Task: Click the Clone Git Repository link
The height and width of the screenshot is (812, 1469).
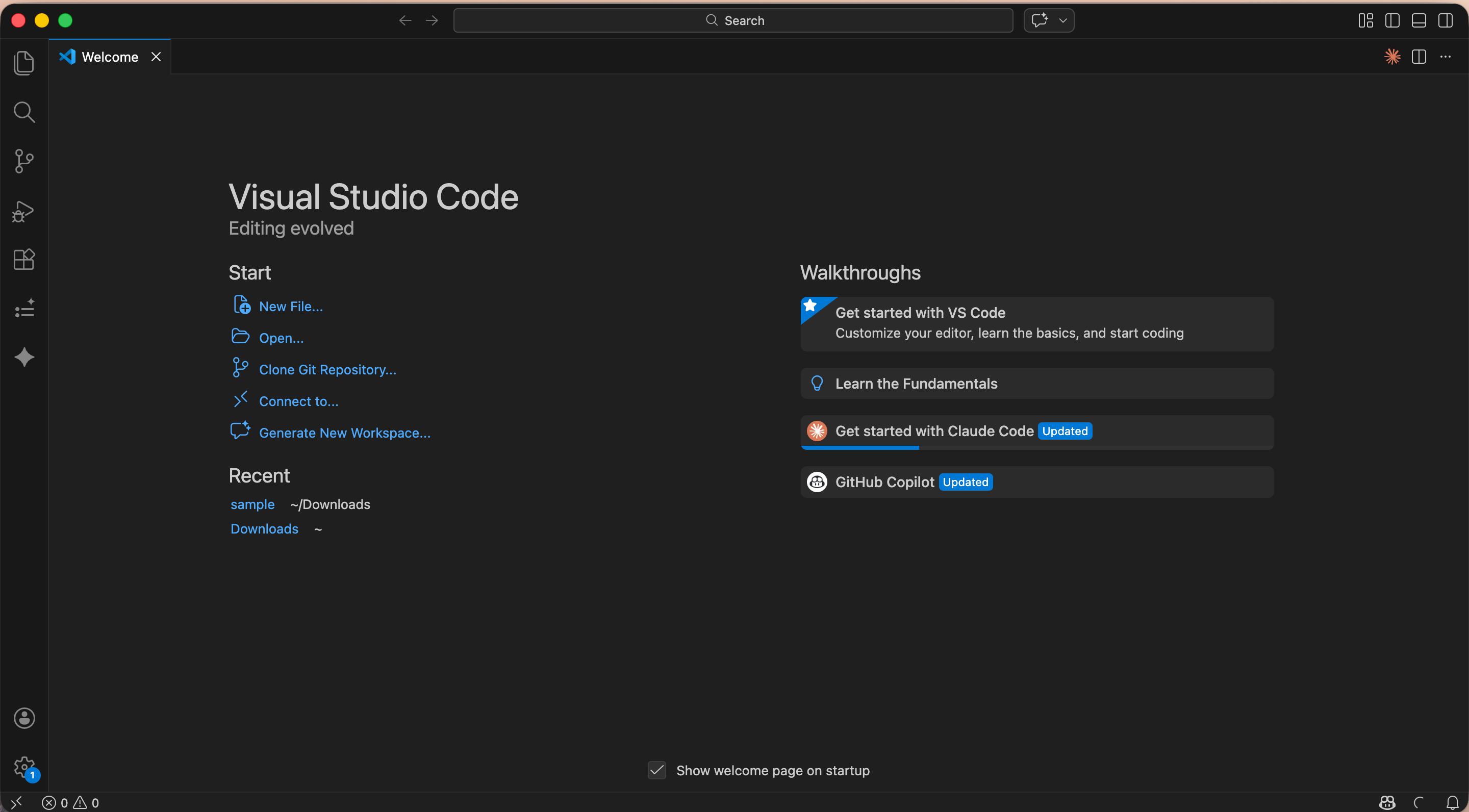Action: pyautogui.click(x=327, y=369)
